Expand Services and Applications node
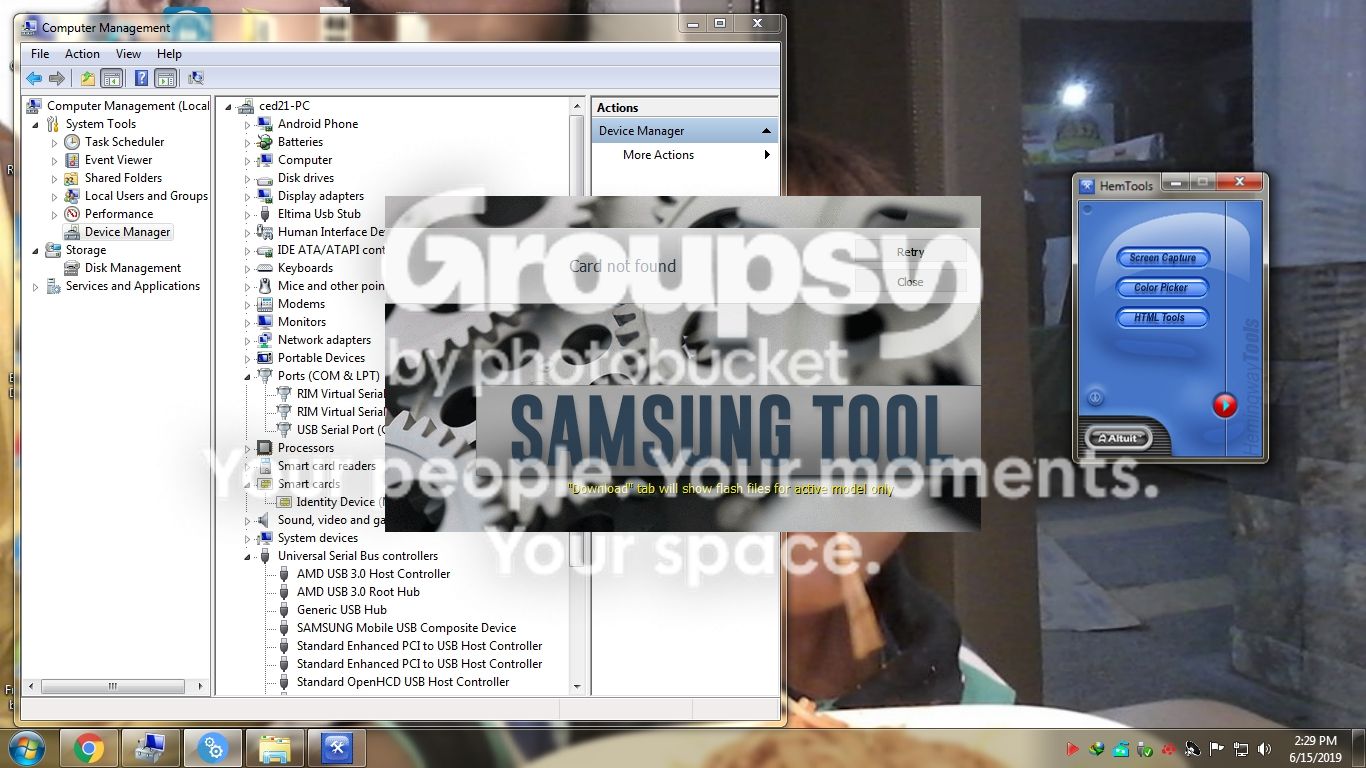 coord(37,286)
